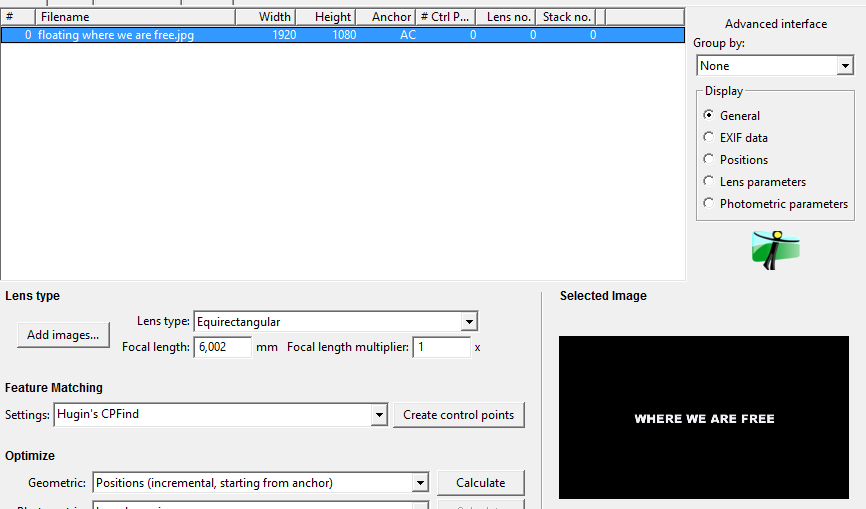Click the Hugin panorama logo icon
Viewport: 866px width, 509px height.
[x=775, y=250]
